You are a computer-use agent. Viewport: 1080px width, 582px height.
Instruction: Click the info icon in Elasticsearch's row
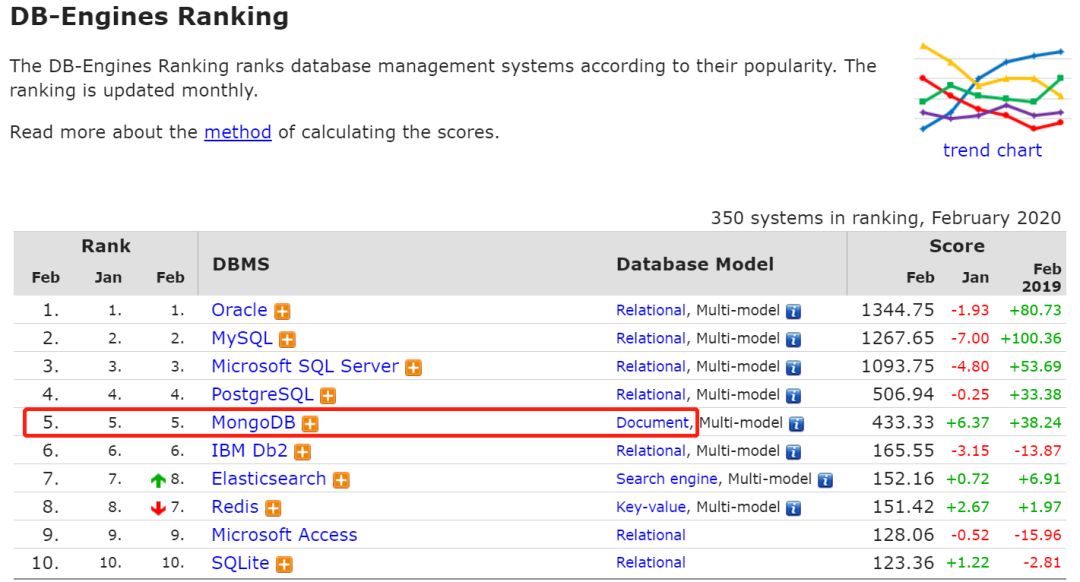click(825, 479)
